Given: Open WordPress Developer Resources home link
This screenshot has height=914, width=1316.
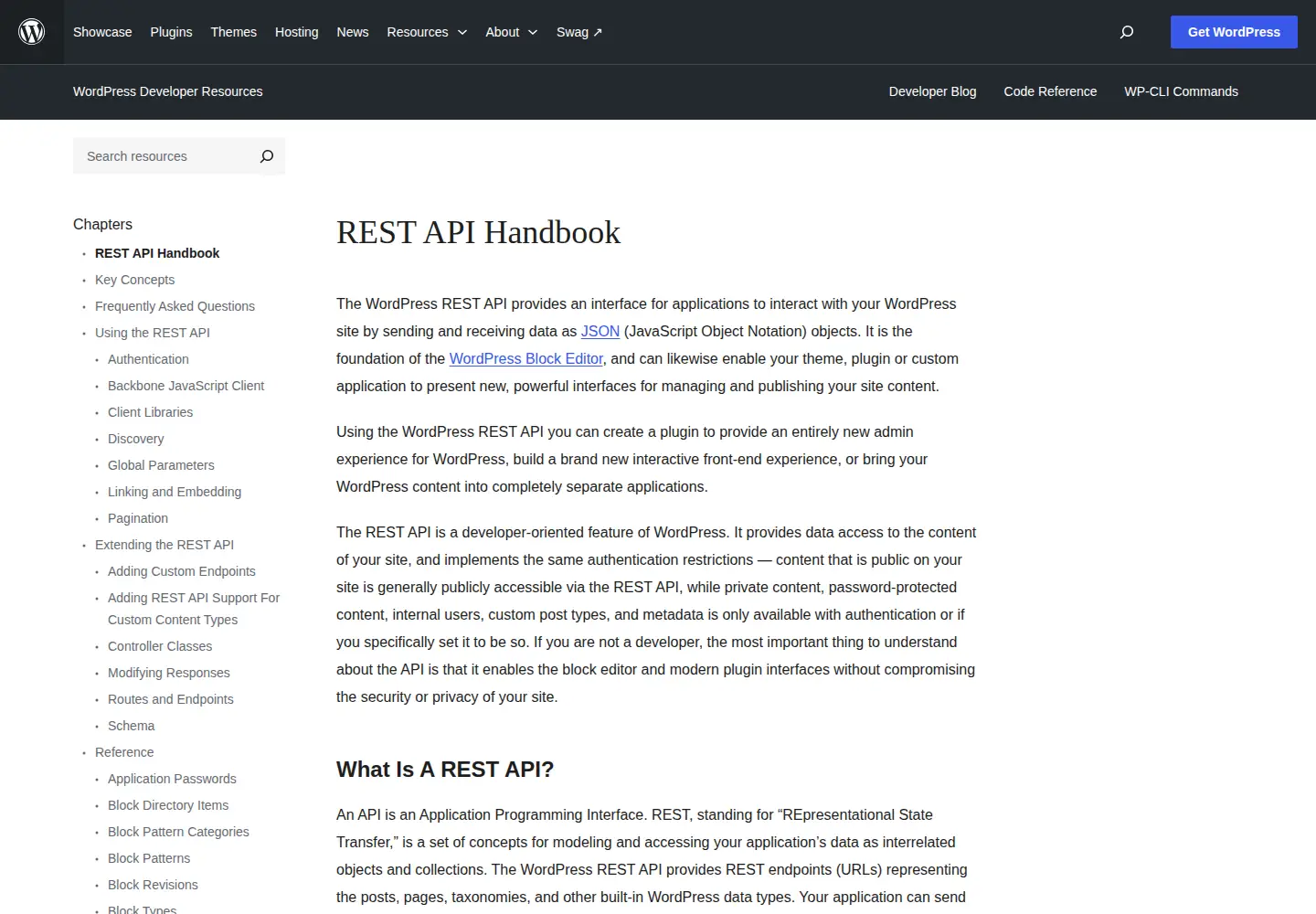Looking at the screenshot, I should [x=168, y=91].
